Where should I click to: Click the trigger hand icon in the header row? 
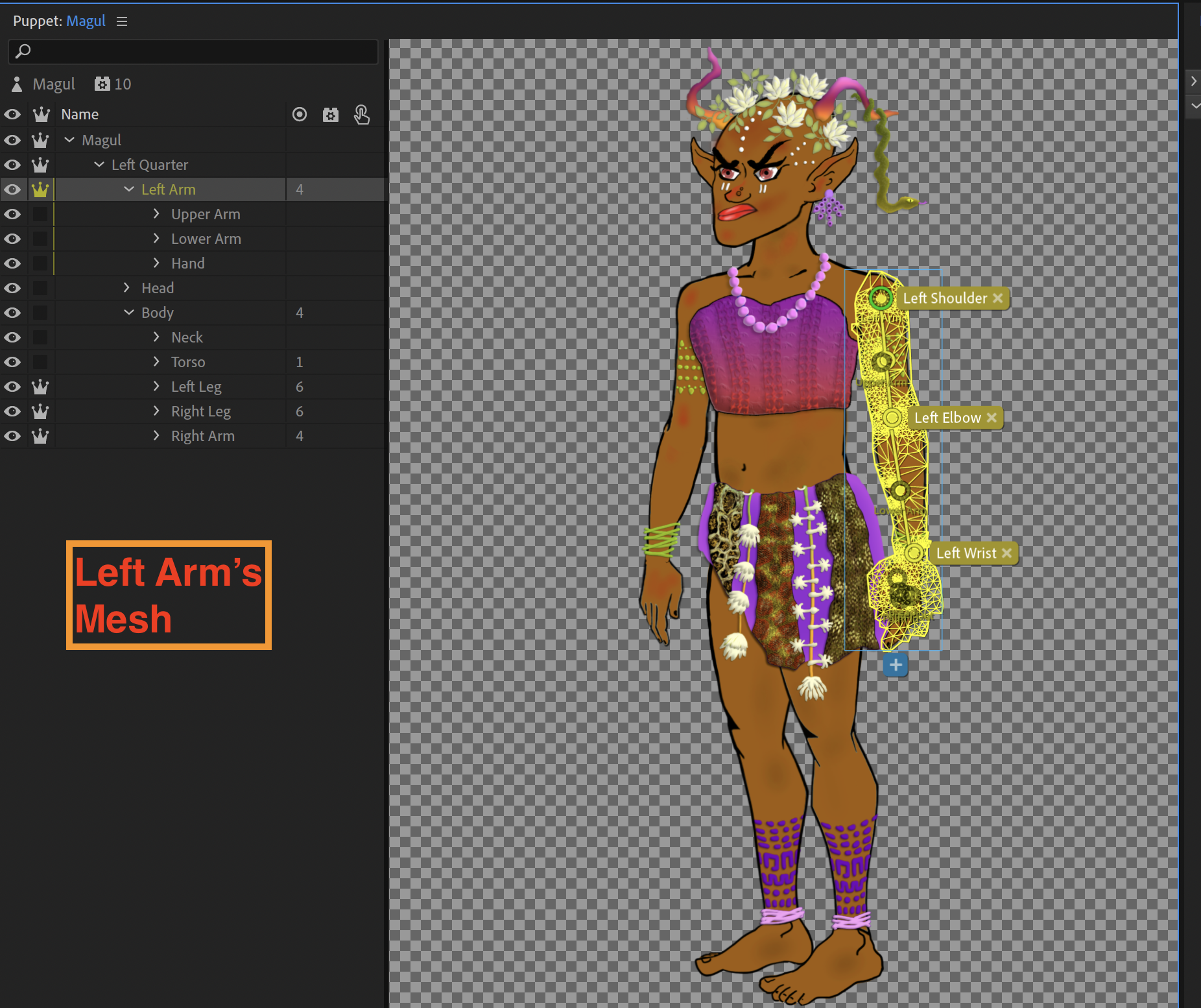point(362,114)
